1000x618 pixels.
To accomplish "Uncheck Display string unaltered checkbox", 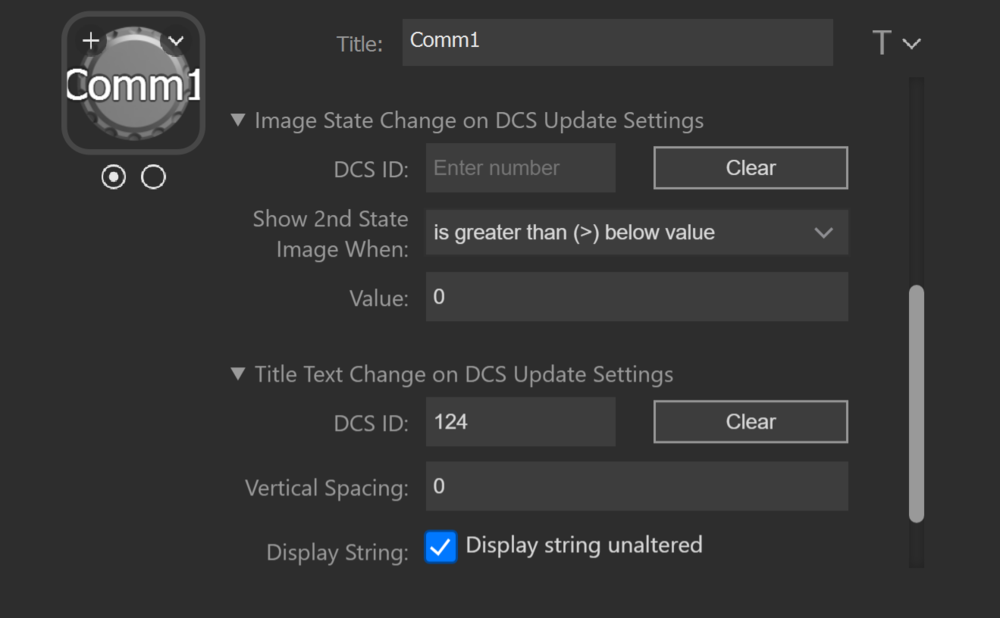I will coord(441,546).
